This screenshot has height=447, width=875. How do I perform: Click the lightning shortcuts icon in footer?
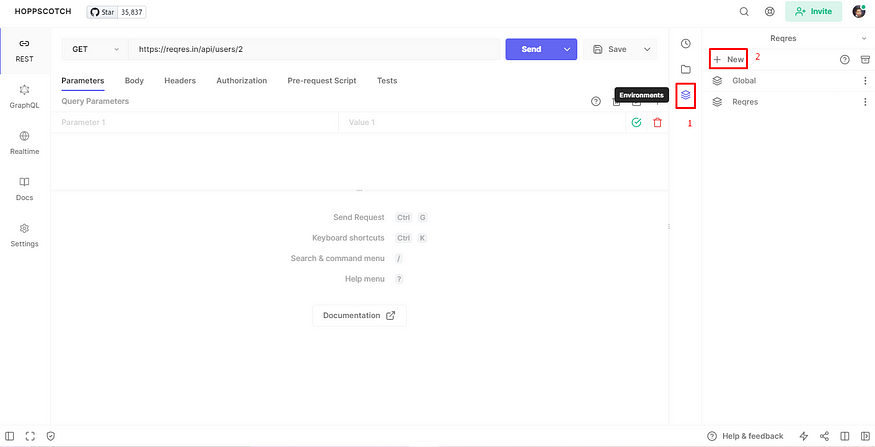point(804,436)
